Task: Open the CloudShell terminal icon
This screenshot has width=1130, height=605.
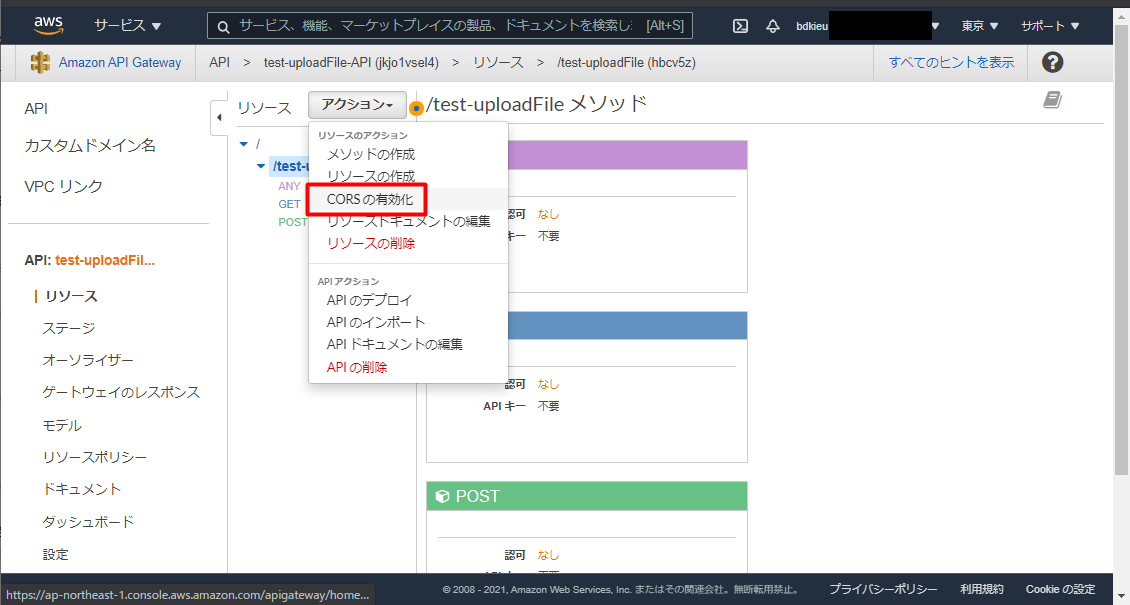Action: pyautogui.click(x=739, y=27)
